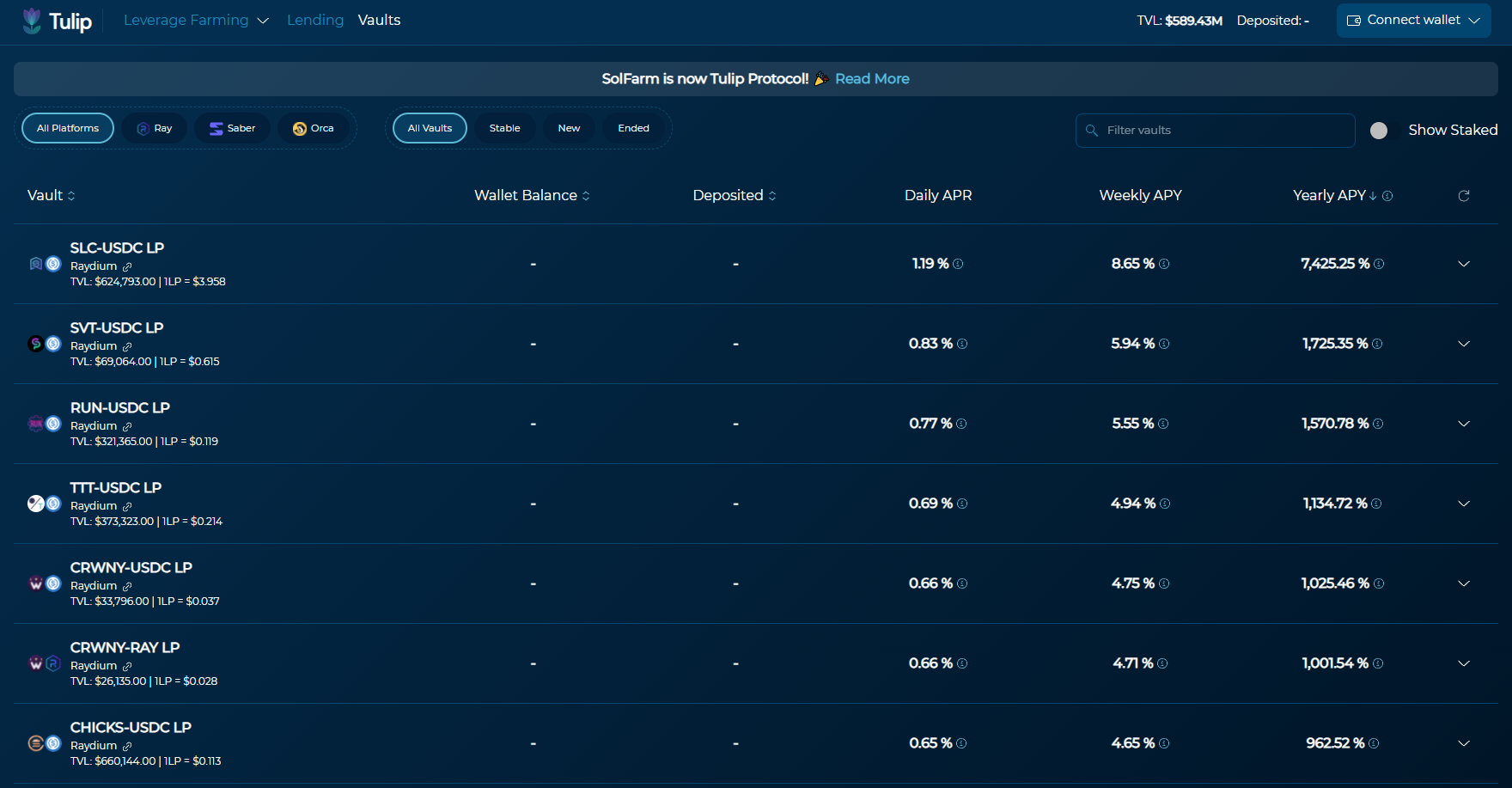Click info icon next to 1.19 % daily APR

(x=958, y=264)
